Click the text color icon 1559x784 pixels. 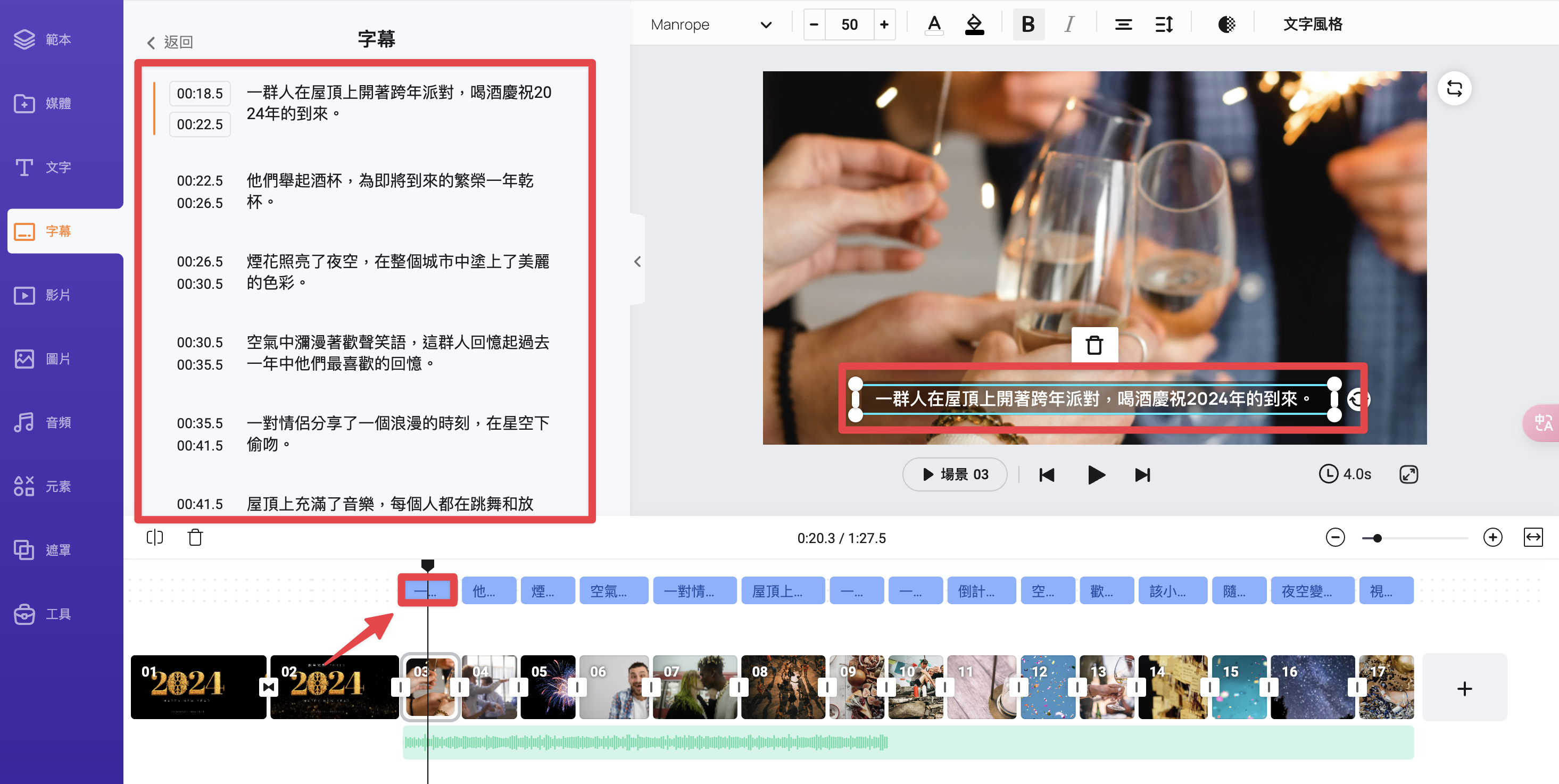(x=934, y=25)
